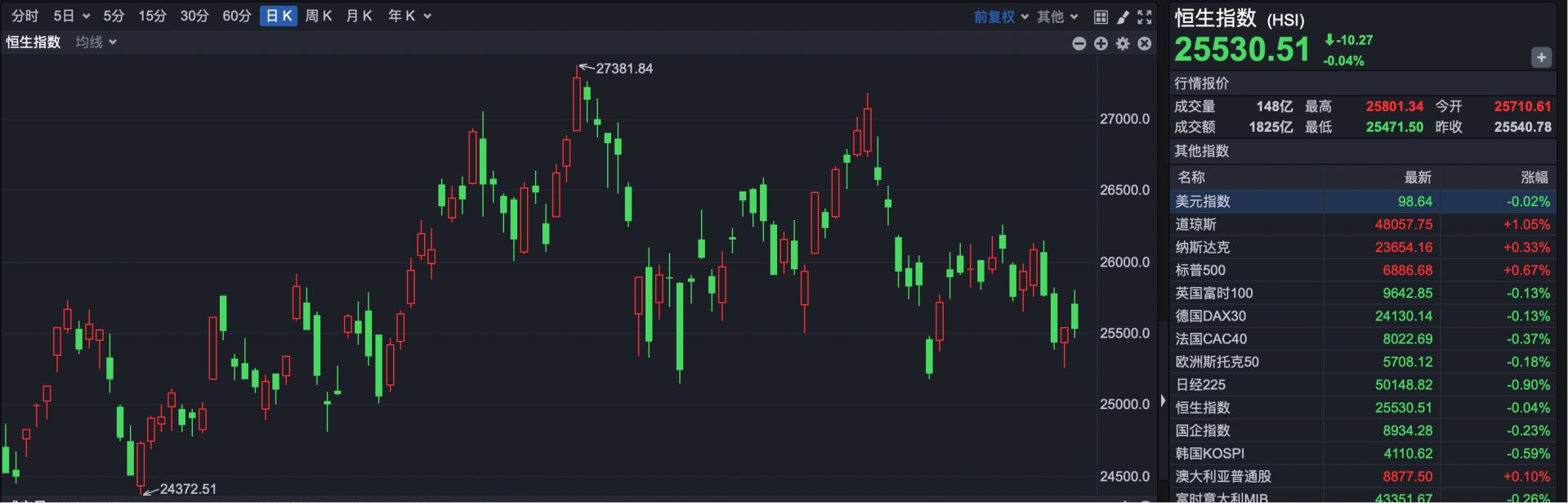This screenshot has height=503, width=1568.
Task: Open the chart grid layout icon
Action: [1101, 16]
